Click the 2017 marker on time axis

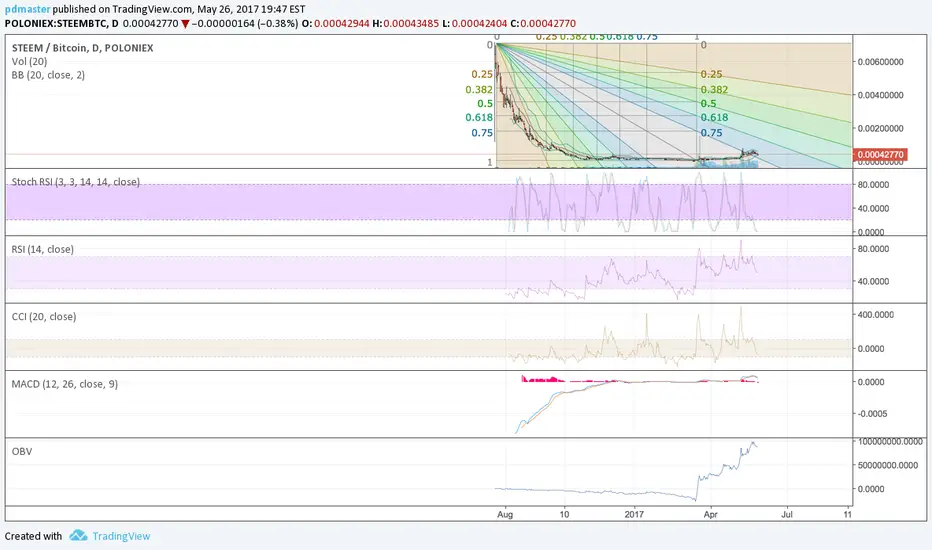click(634, 514)
